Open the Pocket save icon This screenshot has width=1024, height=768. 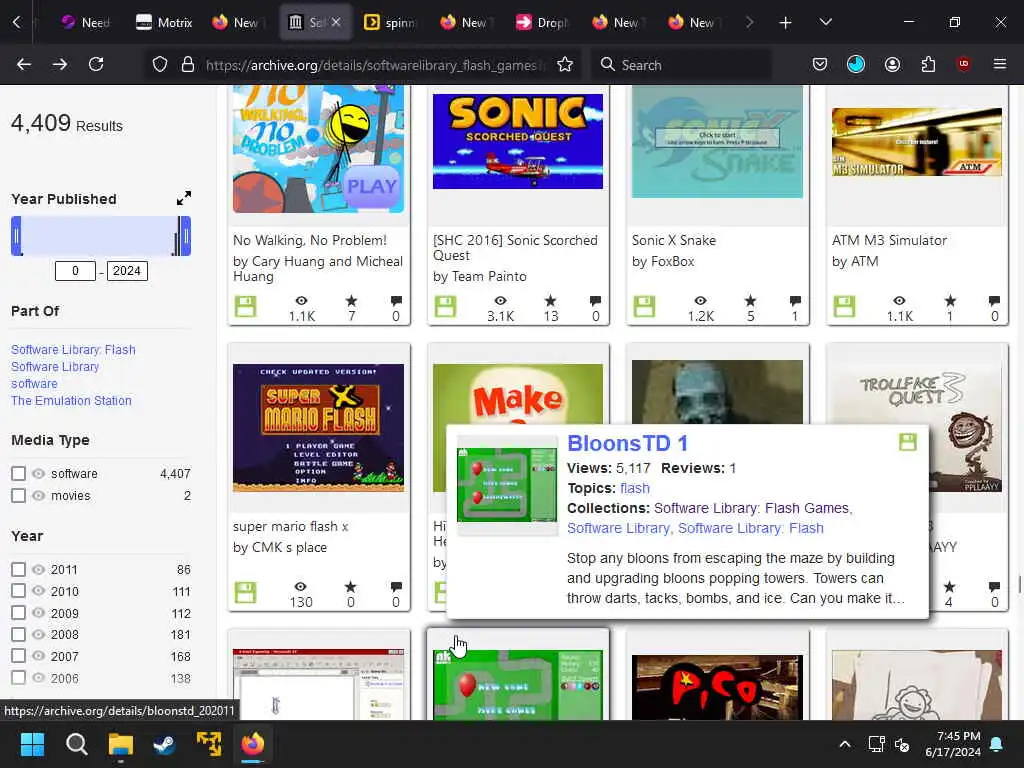(x=820, y=65)
